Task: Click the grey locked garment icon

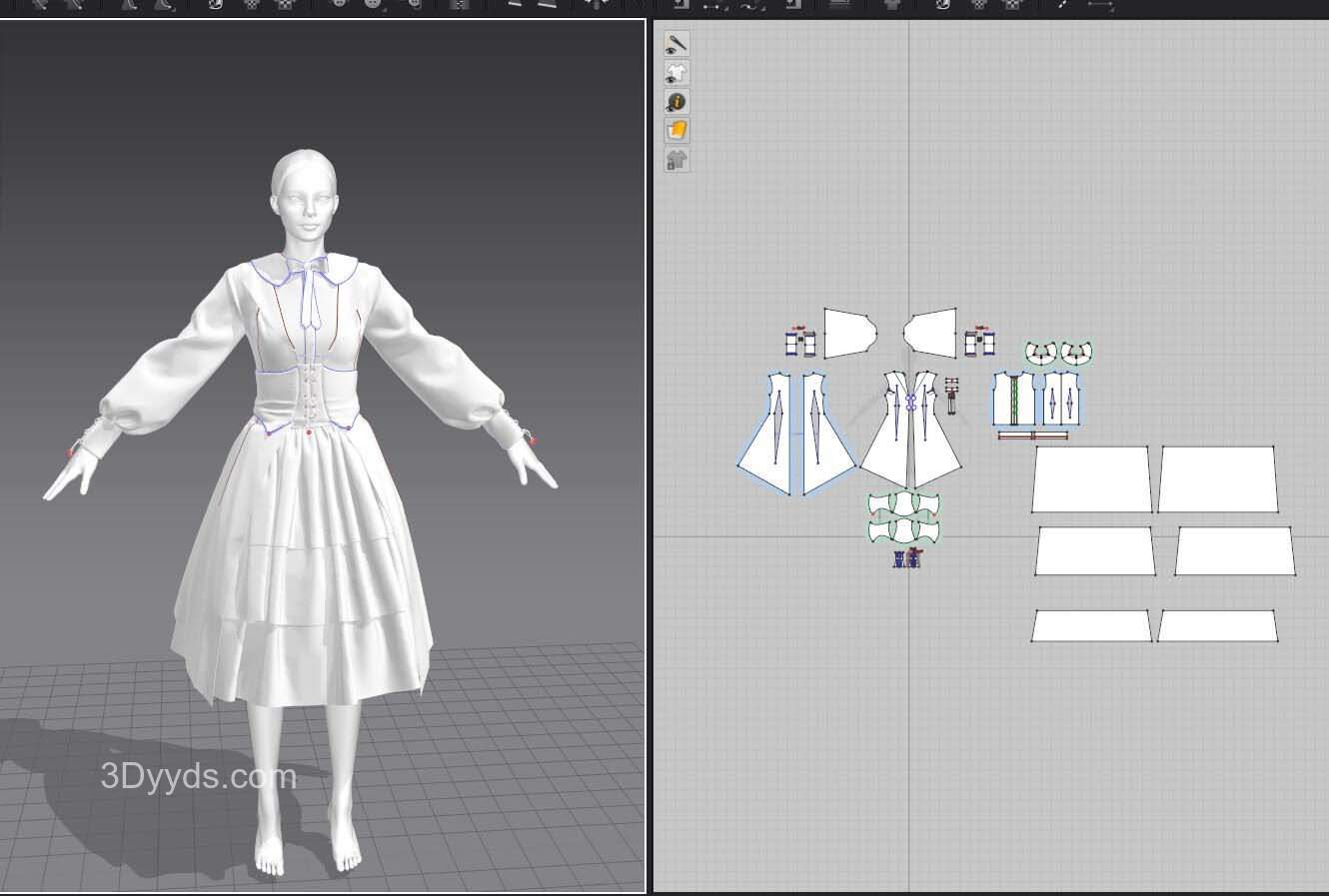Action: coord(676,160)
